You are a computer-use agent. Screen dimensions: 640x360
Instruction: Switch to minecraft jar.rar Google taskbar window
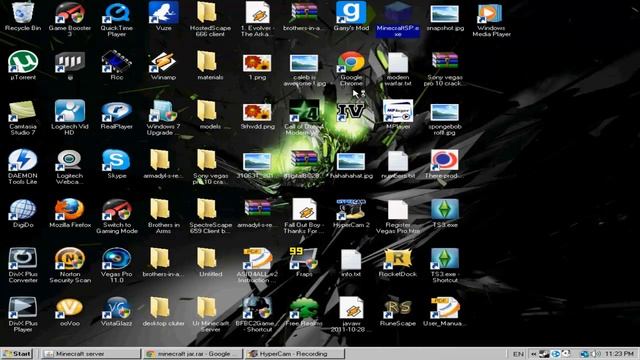tap(193, 354)
